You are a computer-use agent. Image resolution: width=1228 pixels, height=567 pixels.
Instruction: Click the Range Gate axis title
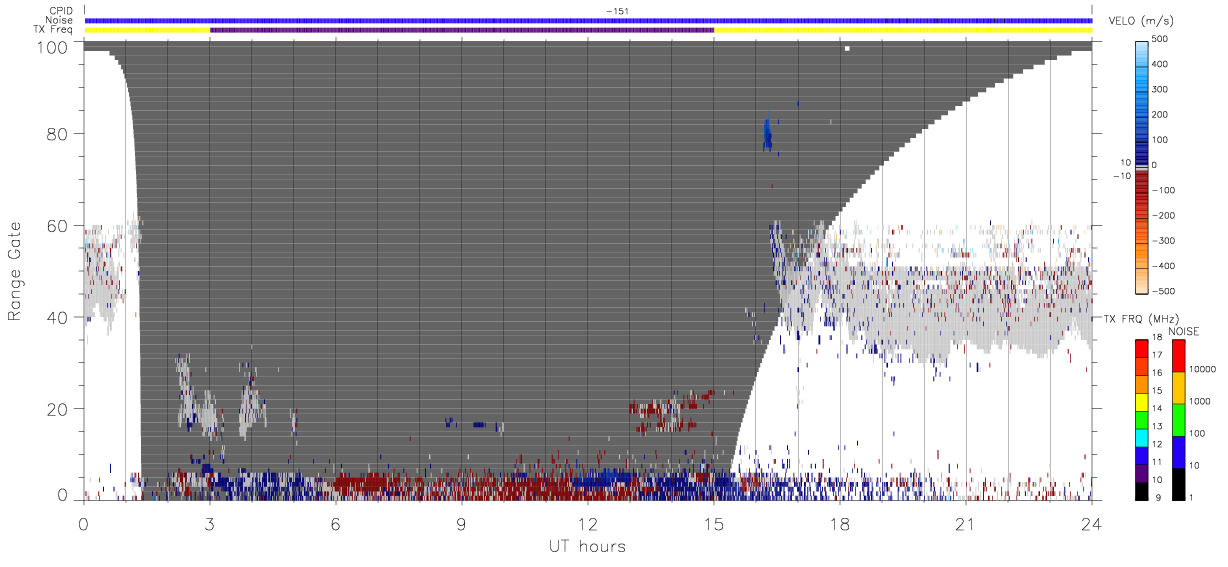coord(16,272)
